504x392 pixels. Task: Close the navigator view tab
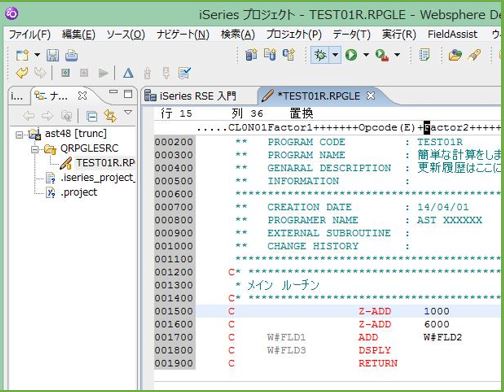(x=82, y=96)
